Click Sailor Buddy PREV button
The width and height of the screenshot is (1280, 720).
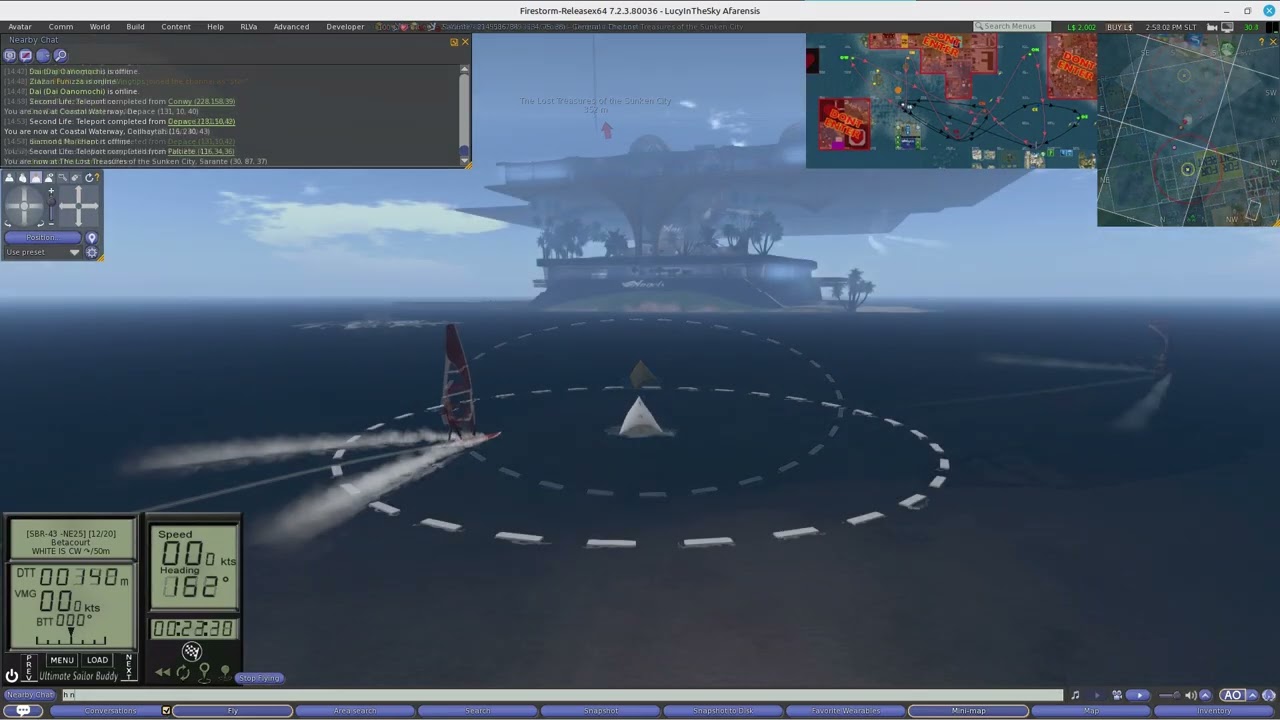29,667
